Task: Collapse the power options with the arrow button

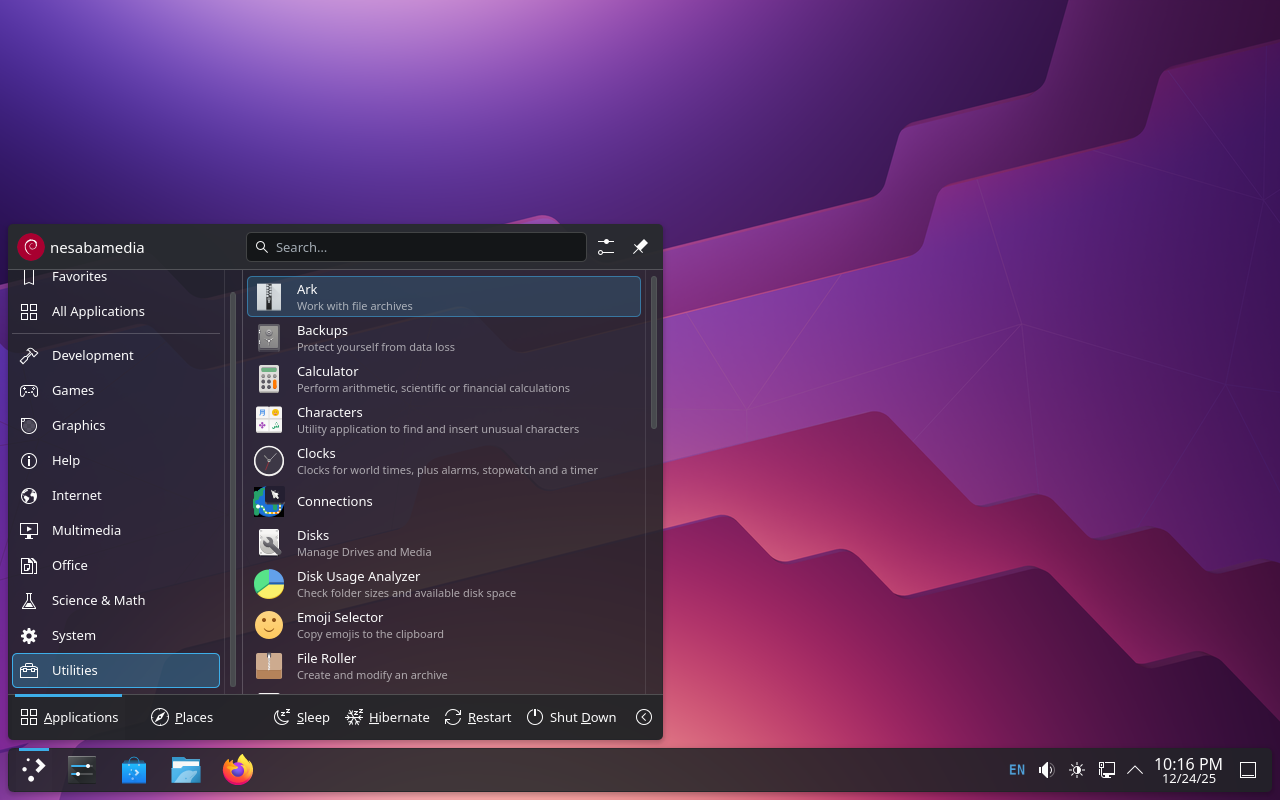Action: [644, 717]
